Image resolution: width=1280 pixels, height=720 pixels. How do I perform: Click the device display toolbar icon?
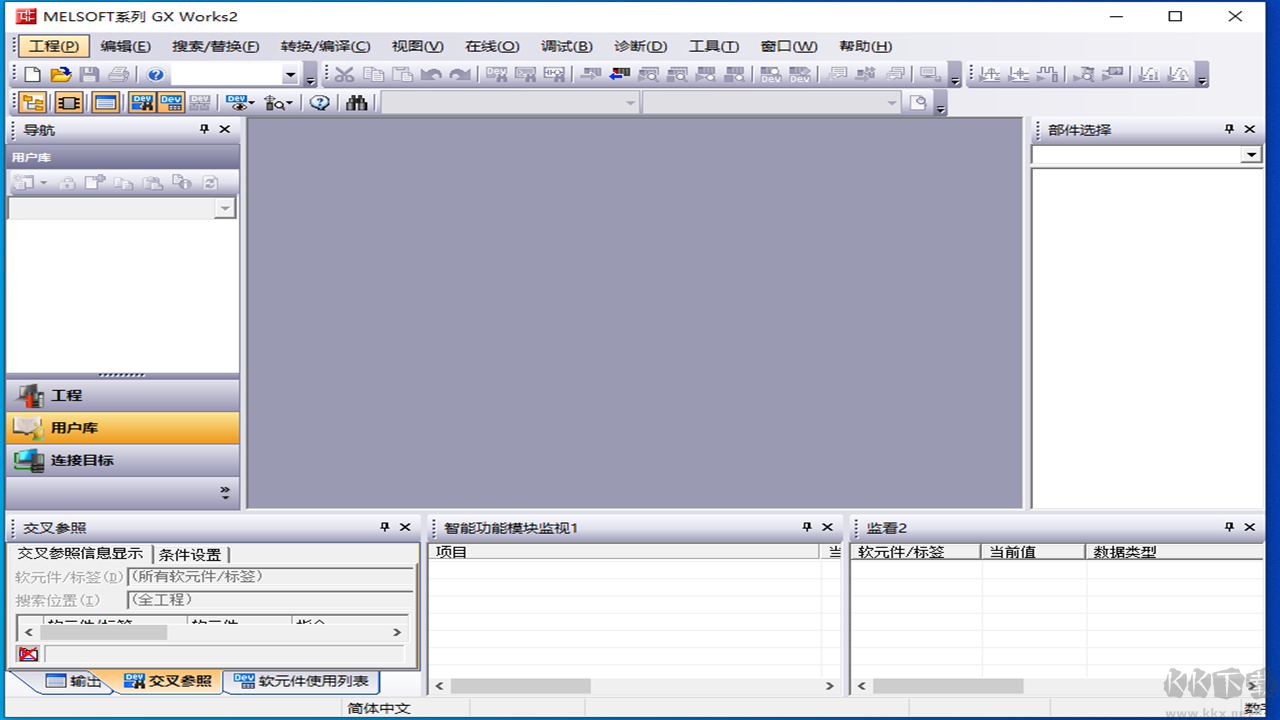[x=236, y=102]
